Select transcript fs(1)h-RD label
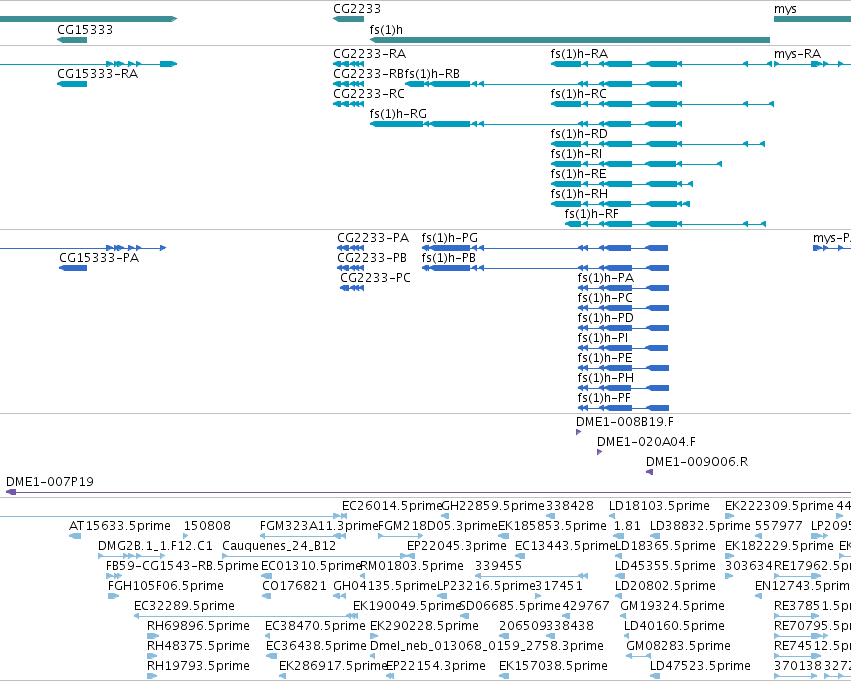The height and width of the screenshot is (681, 851). 579,133
